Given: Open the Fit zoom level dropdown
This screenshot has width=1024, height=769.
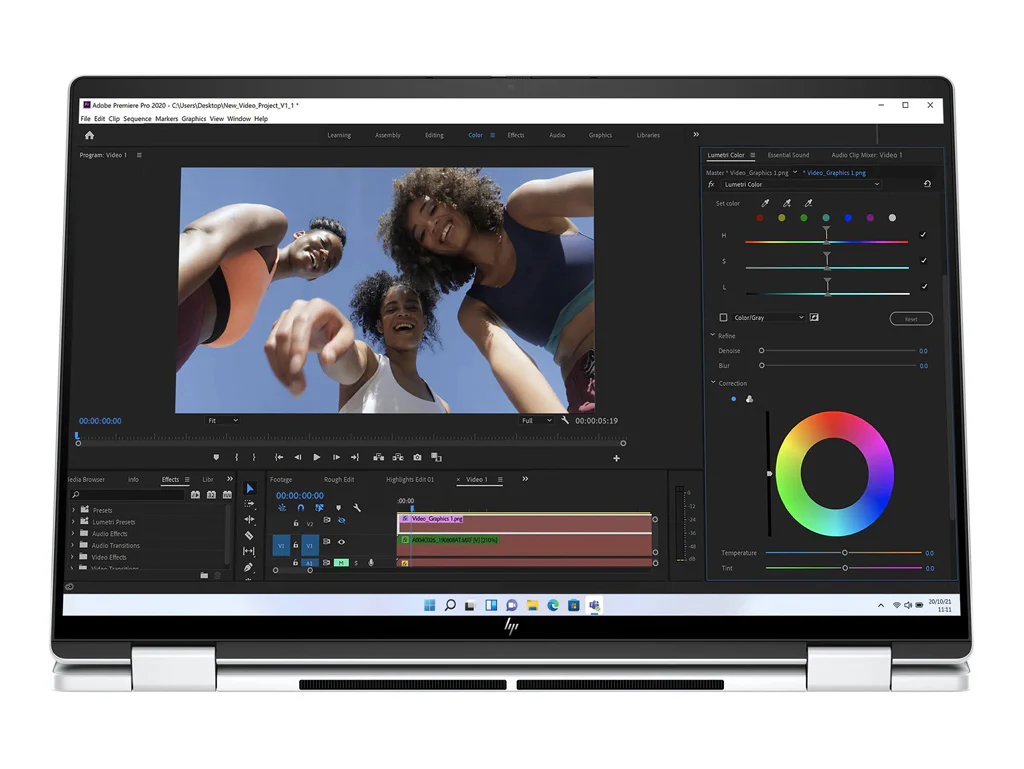Looking at the screenshot, I should (x=222, y=421).
